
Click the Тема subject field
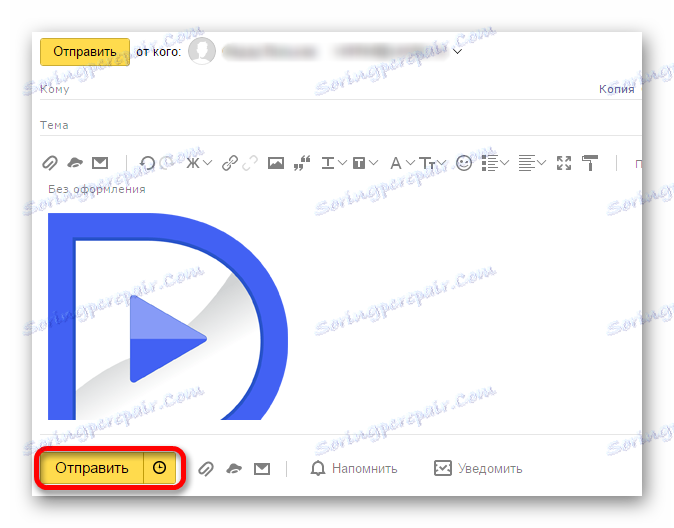(x=340, y=125)
